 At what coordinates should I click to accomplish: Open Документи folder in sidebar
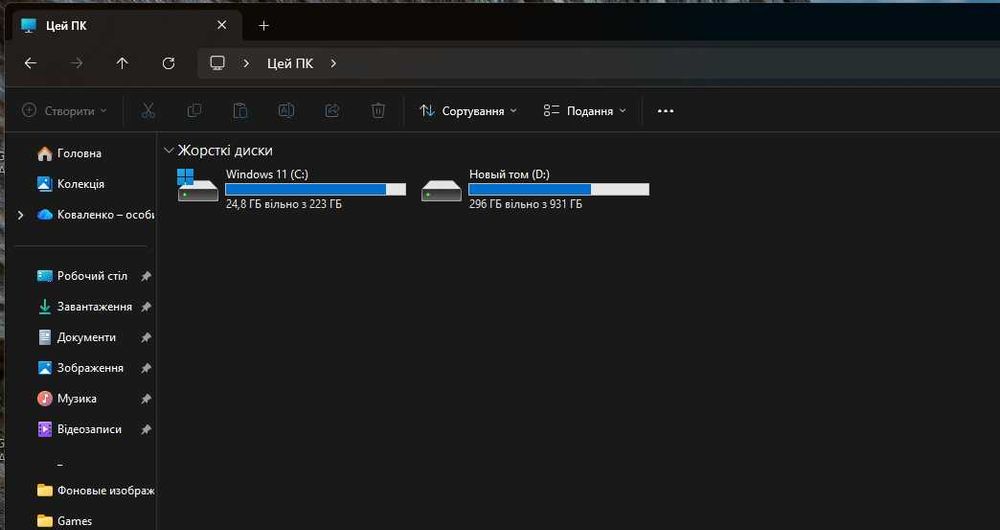77,337
